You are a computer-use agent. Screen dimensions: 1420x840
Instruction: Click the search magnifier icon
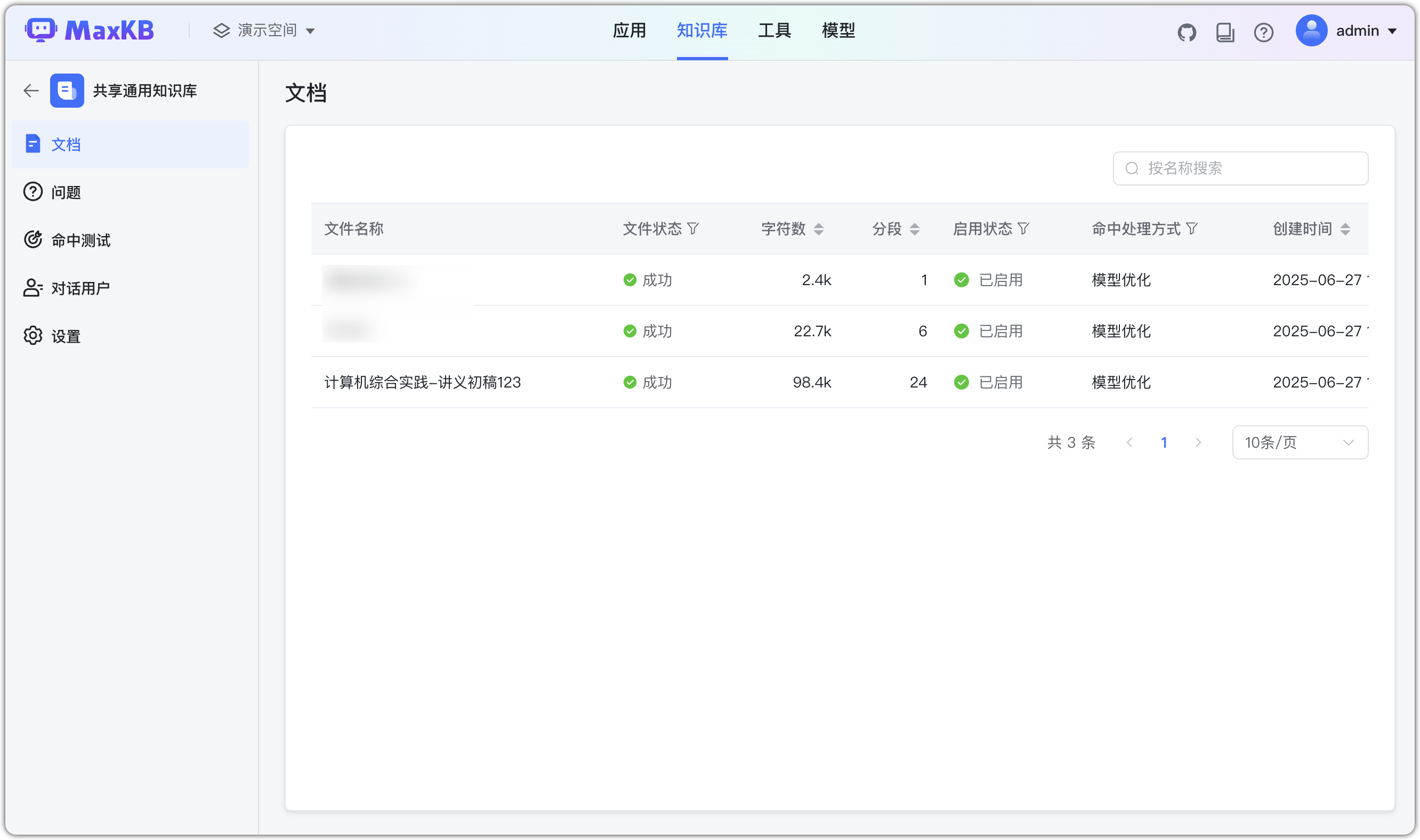tap(1131, 168)
